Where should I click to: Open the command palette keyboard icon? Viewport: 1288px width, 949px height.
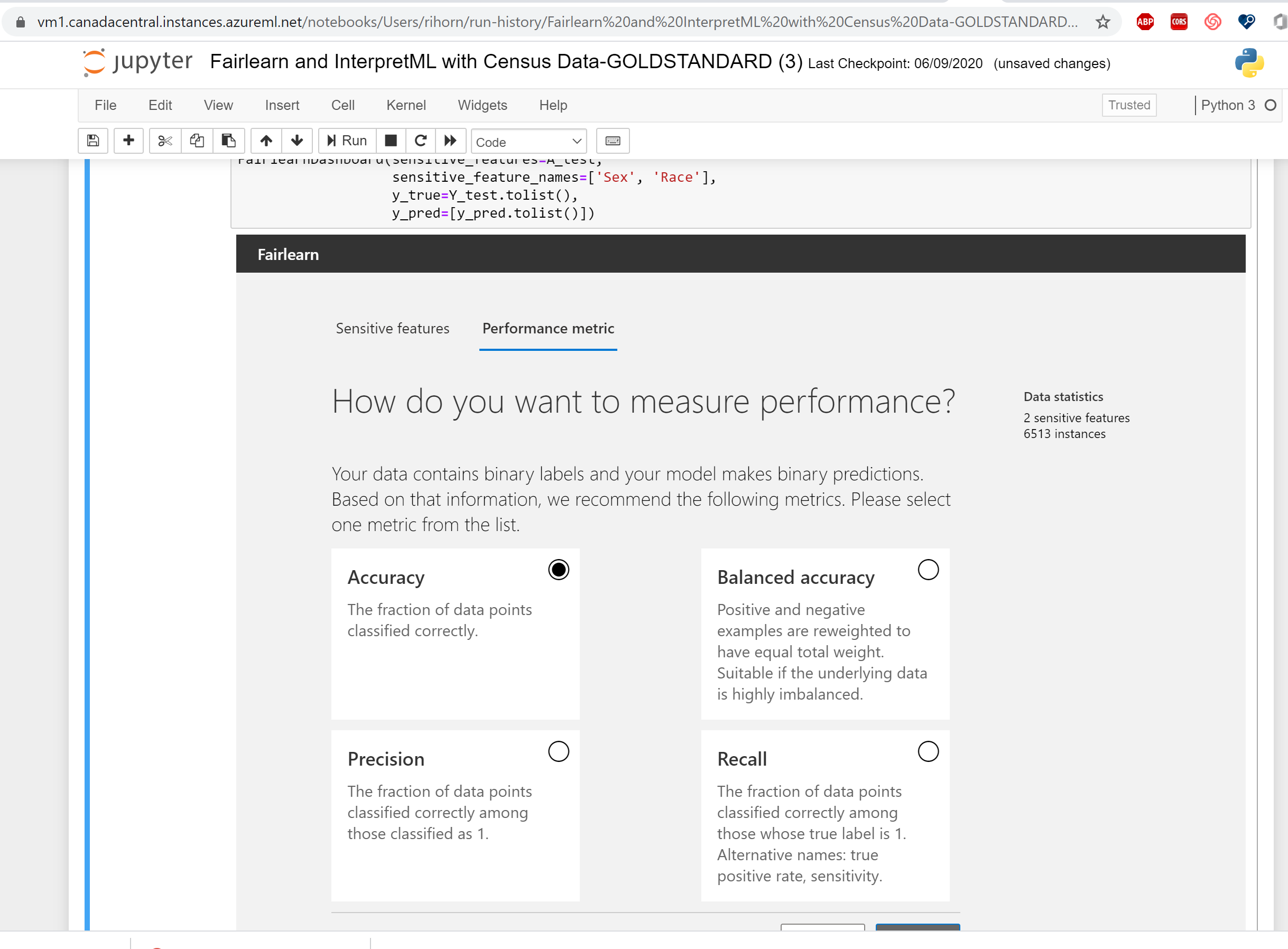coord(613,141)
